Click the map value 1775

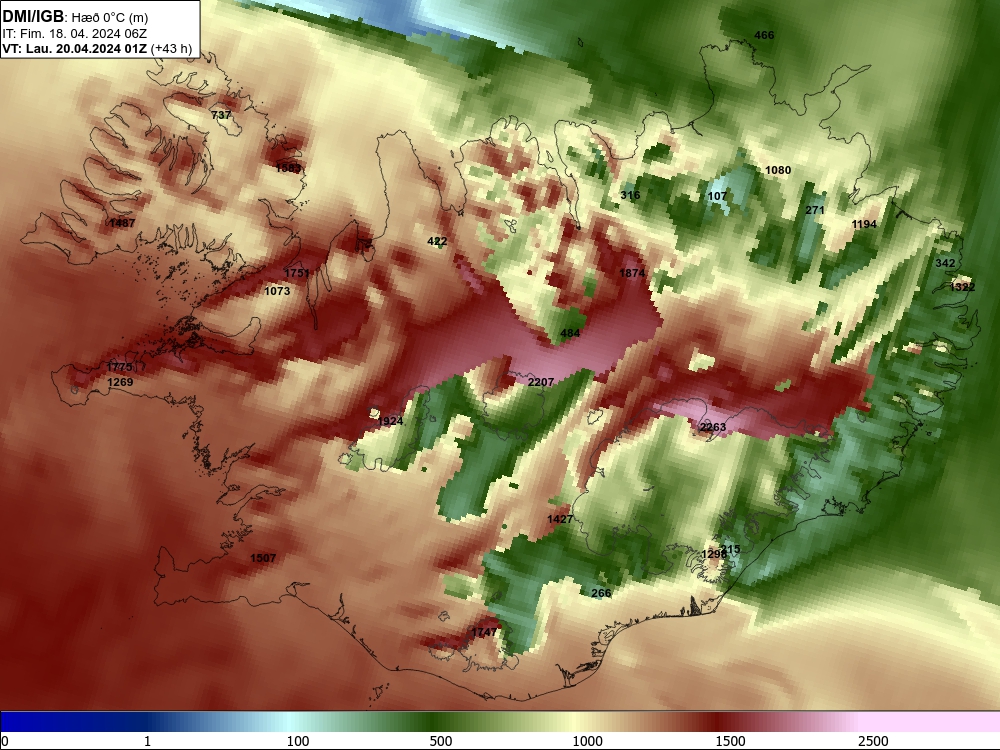(x=119, y=366)
